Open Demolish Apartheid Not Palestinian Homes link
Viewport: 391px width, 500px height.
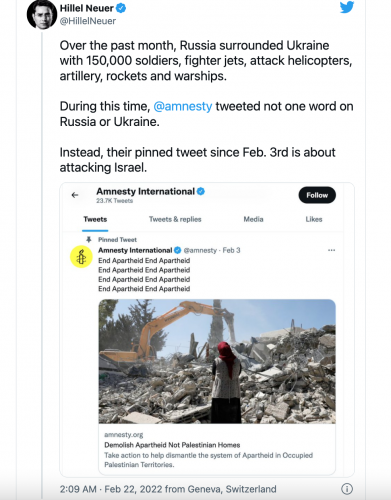click(x=172, y=445)
